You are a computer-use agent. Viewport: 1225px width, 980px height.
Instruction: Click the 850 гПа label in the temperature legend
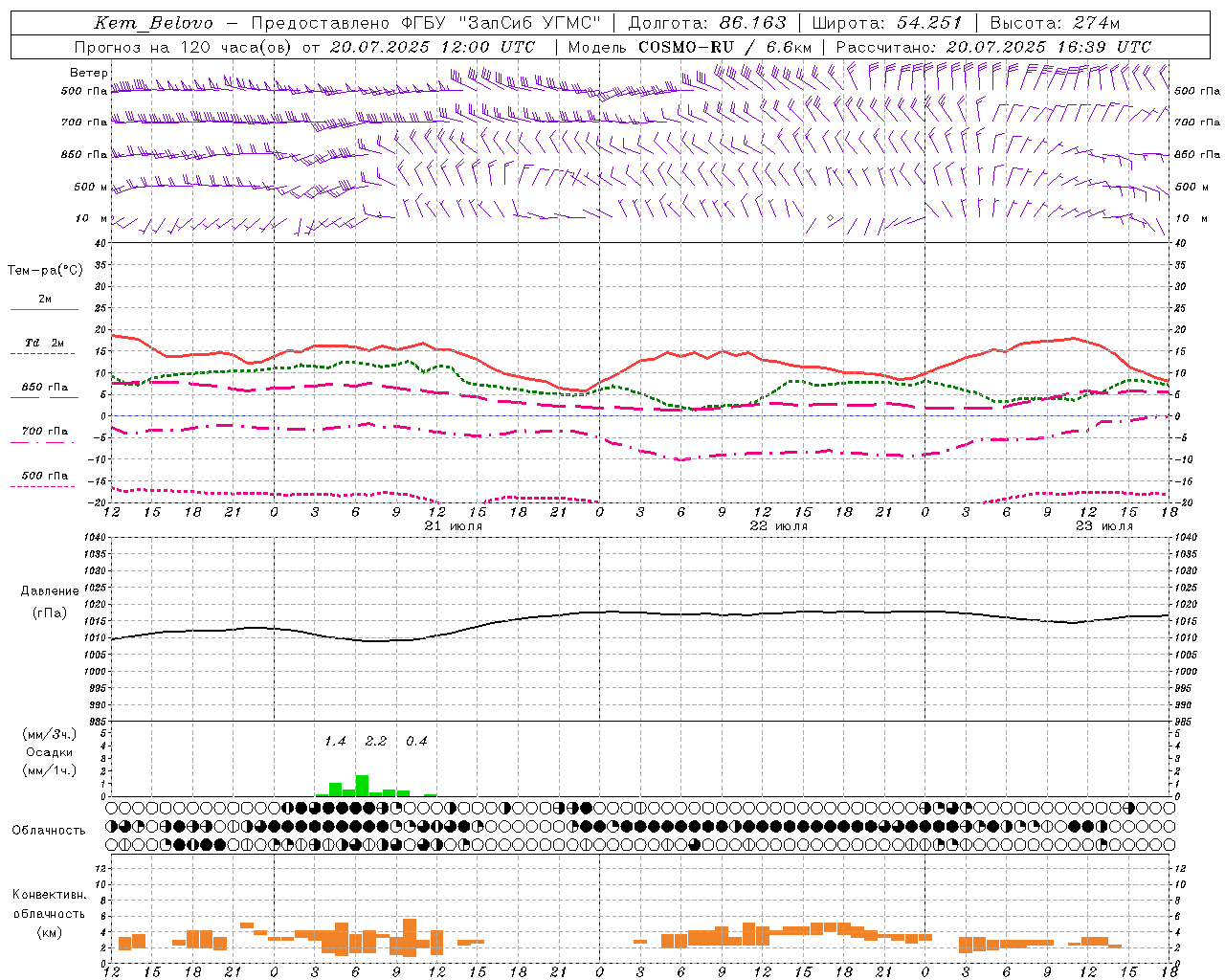coord(45,388)
